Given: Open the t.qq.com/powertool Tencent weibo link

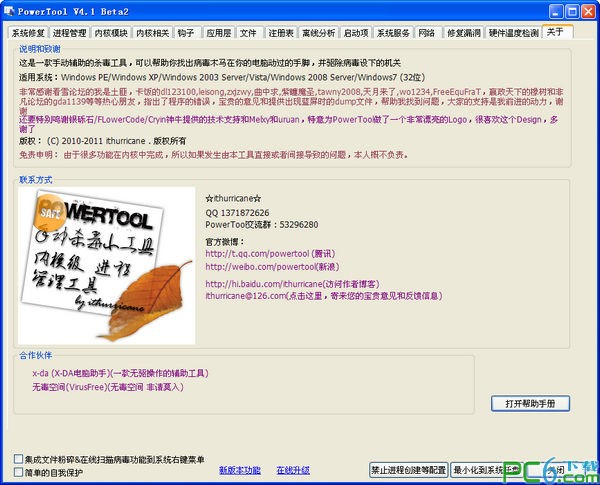Looking at the screenshot, I should (x=270, y=253).
